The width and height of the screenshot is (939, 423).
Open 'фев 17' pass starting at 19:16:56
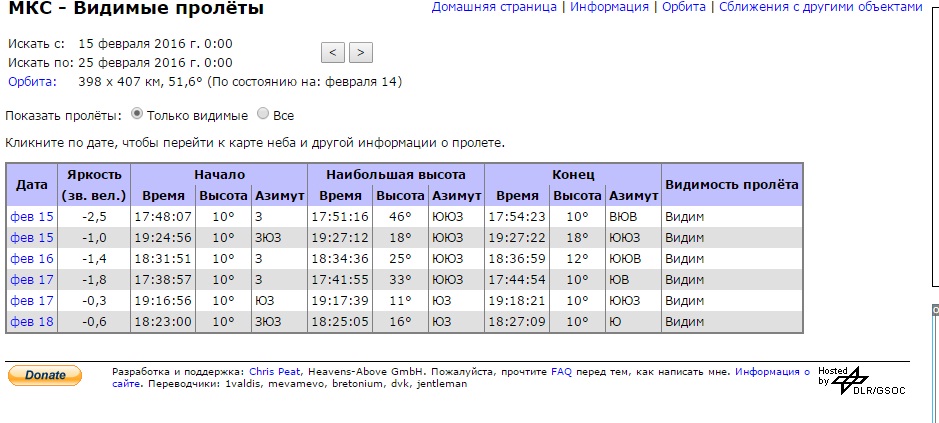click(32, 301)
